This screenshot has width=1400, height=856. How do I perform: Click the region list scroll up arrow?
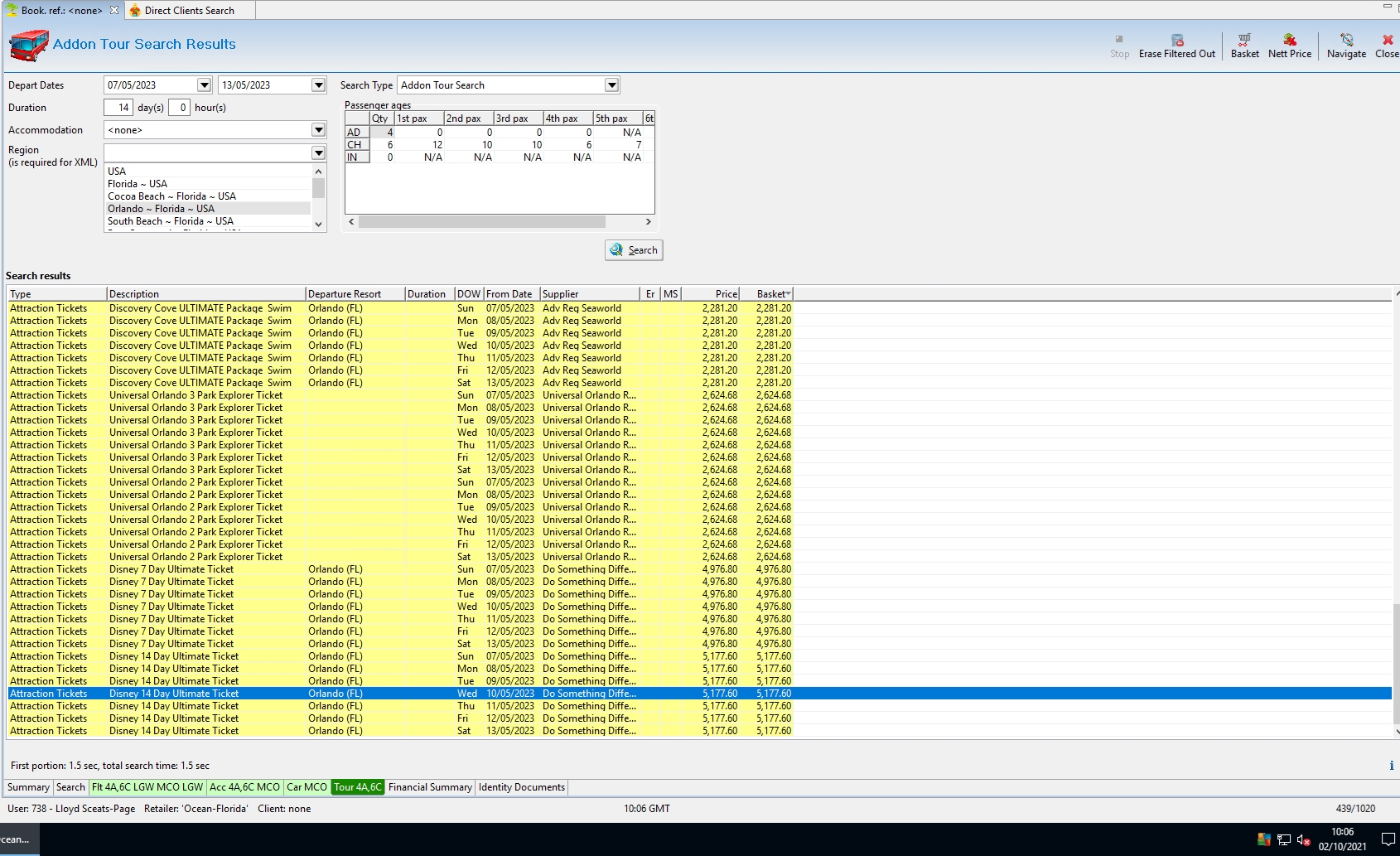point(318,171)
